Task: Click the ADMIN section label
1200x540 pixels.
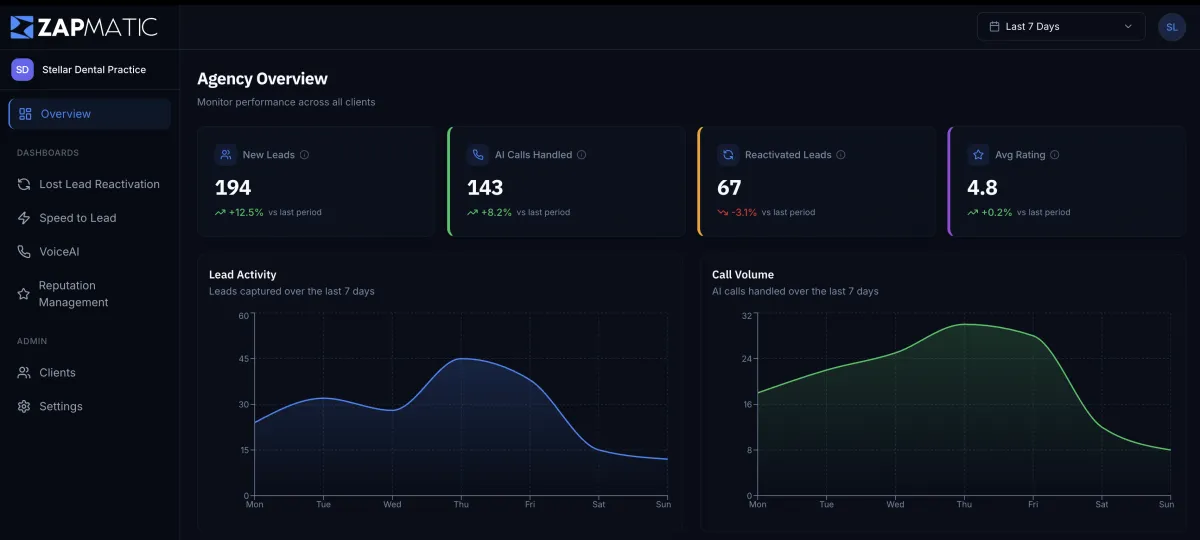Action: (x=32, y=341)
